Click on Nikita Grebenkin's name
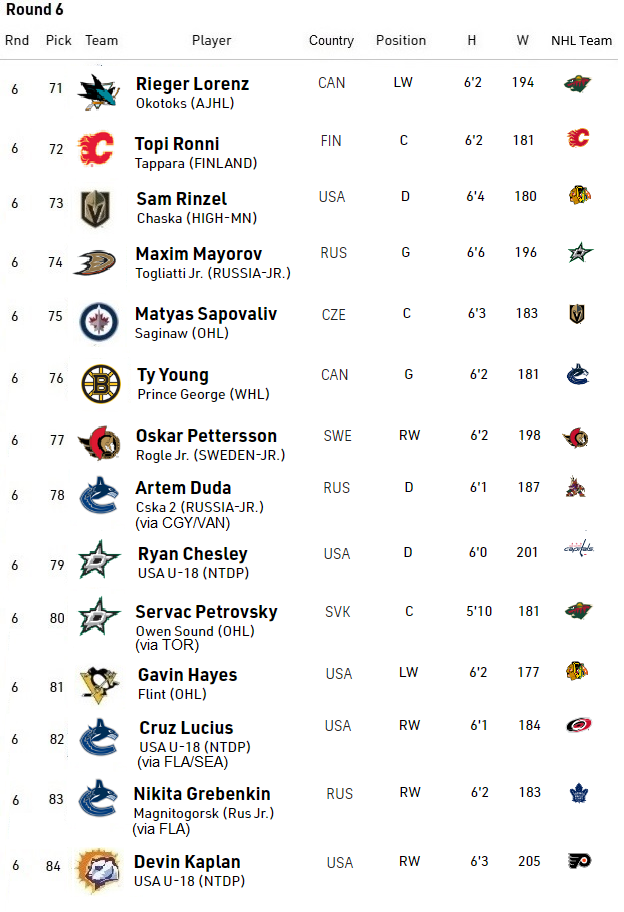Image resolution: width=624 pixels, height=912 pixels. (202, 794)
